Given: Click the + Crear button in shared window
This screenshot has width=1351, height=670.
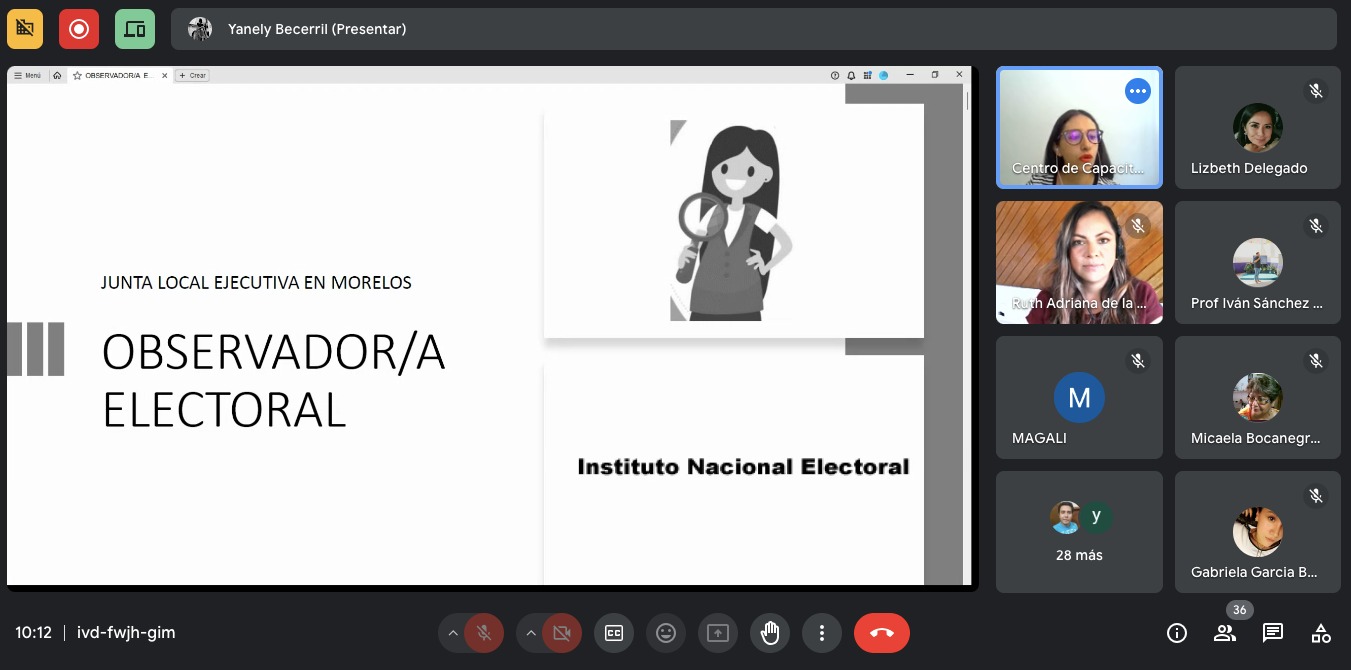Looking at the screenshot, I should pos(192,75).
